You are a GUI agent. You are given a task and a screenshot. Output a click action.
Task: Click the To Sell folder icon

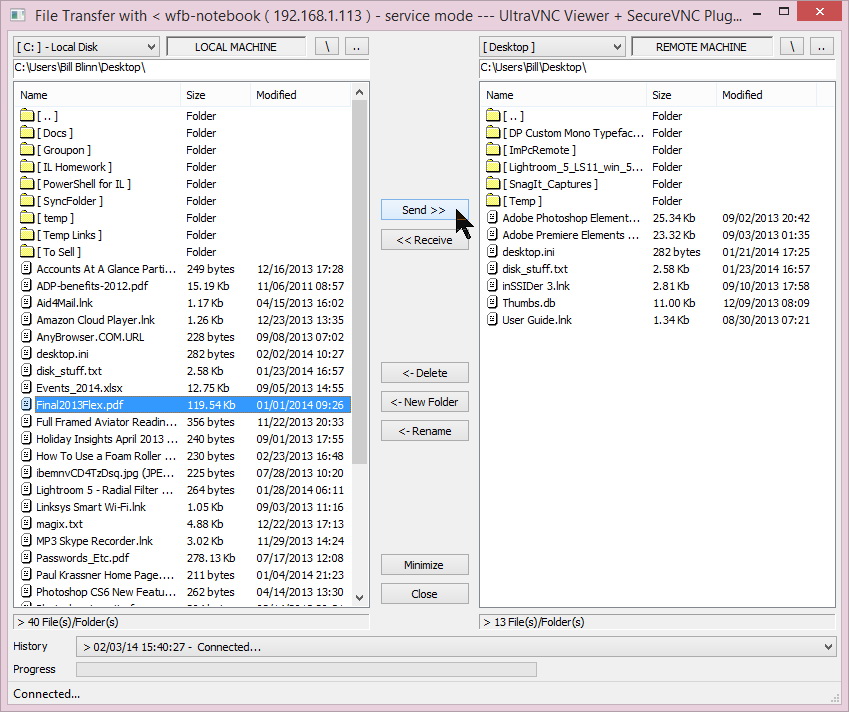[27, 251]
